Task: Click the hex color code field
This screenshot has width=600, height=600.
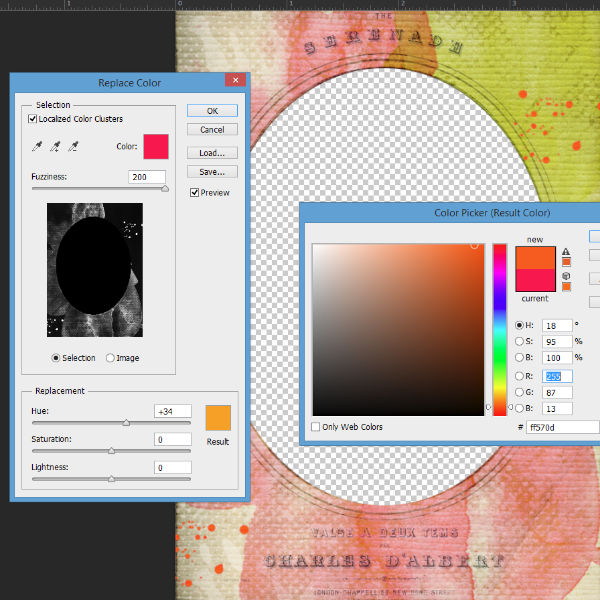Action: pos(563,427)
